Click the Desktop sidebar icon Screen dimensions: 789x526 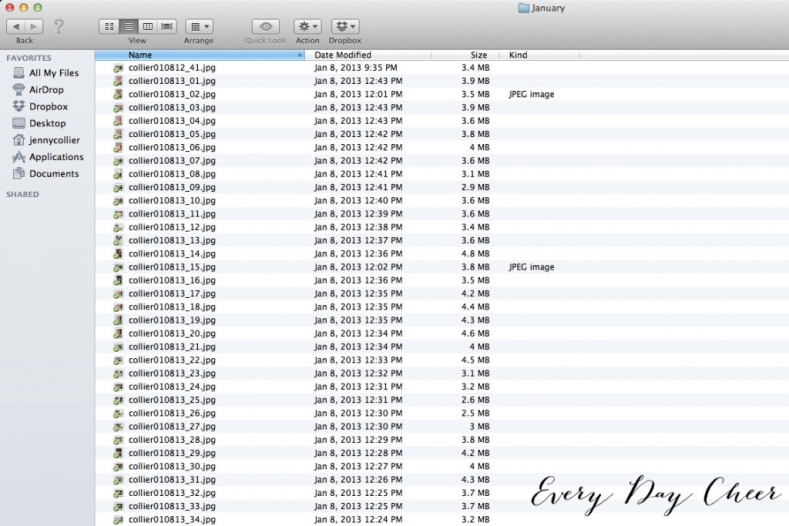[x=19, y=123]
